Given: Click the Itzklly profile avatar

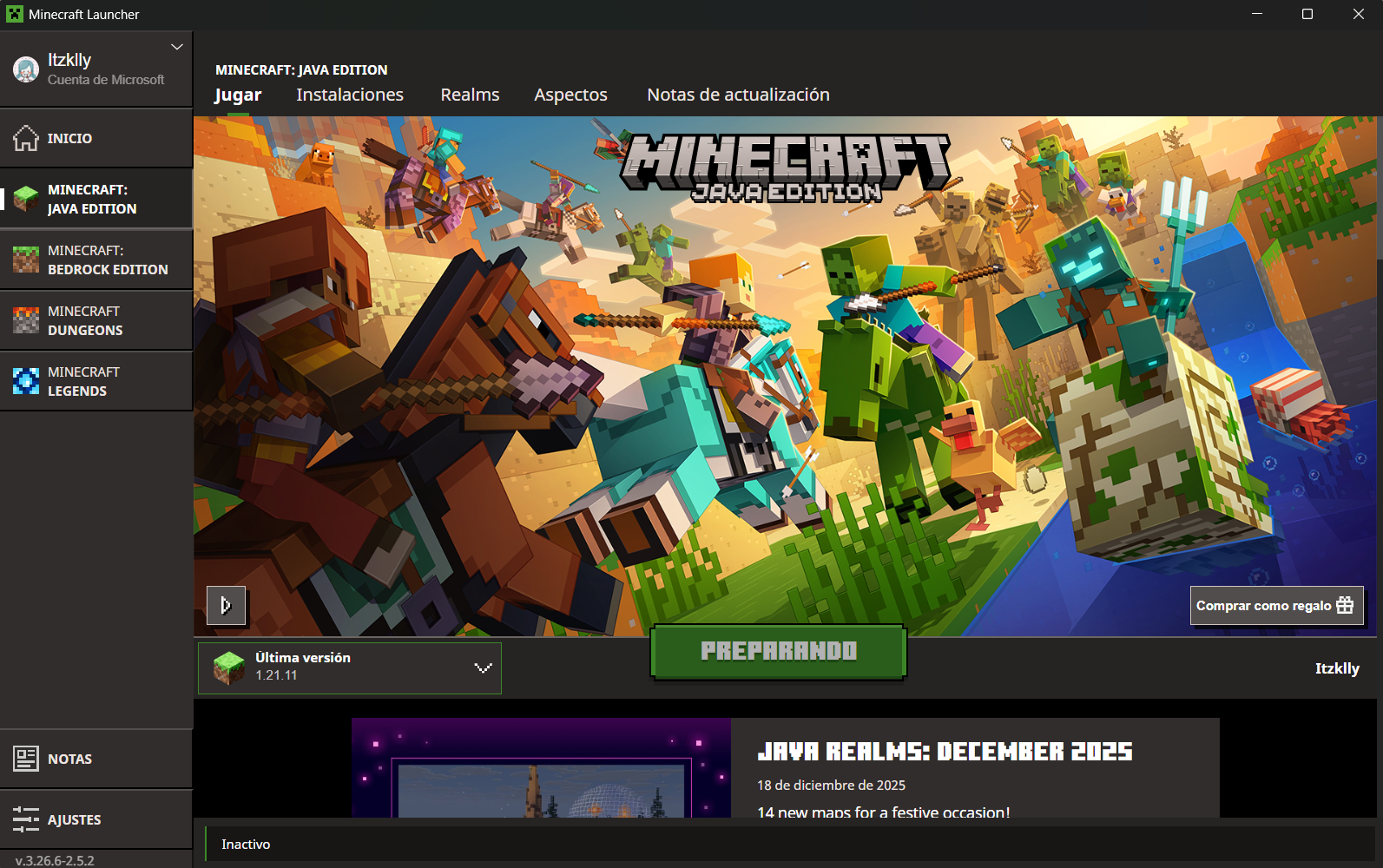Looking at the screenshot, I should pos(26,69).
